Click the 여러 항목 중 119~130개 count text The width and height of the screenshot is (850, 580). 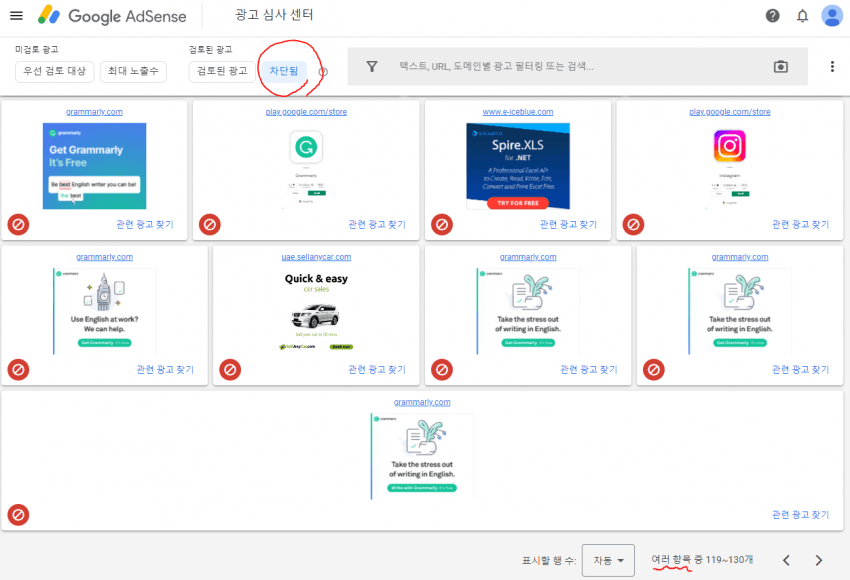702,560
